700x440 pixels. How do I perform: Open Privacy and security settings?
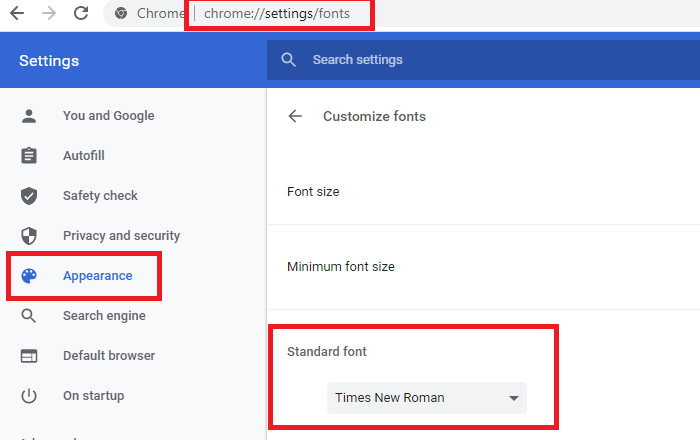121,236
